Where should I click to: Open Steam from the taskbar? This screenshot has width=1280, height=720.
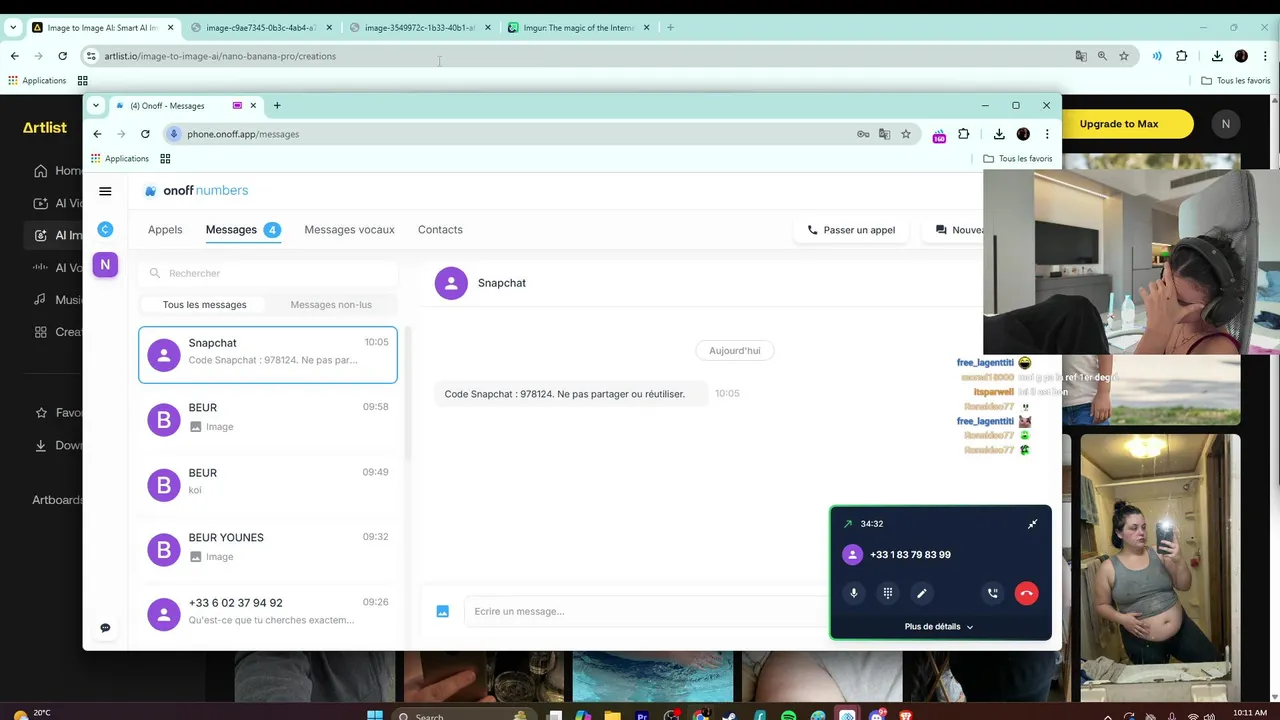(730, 716)
